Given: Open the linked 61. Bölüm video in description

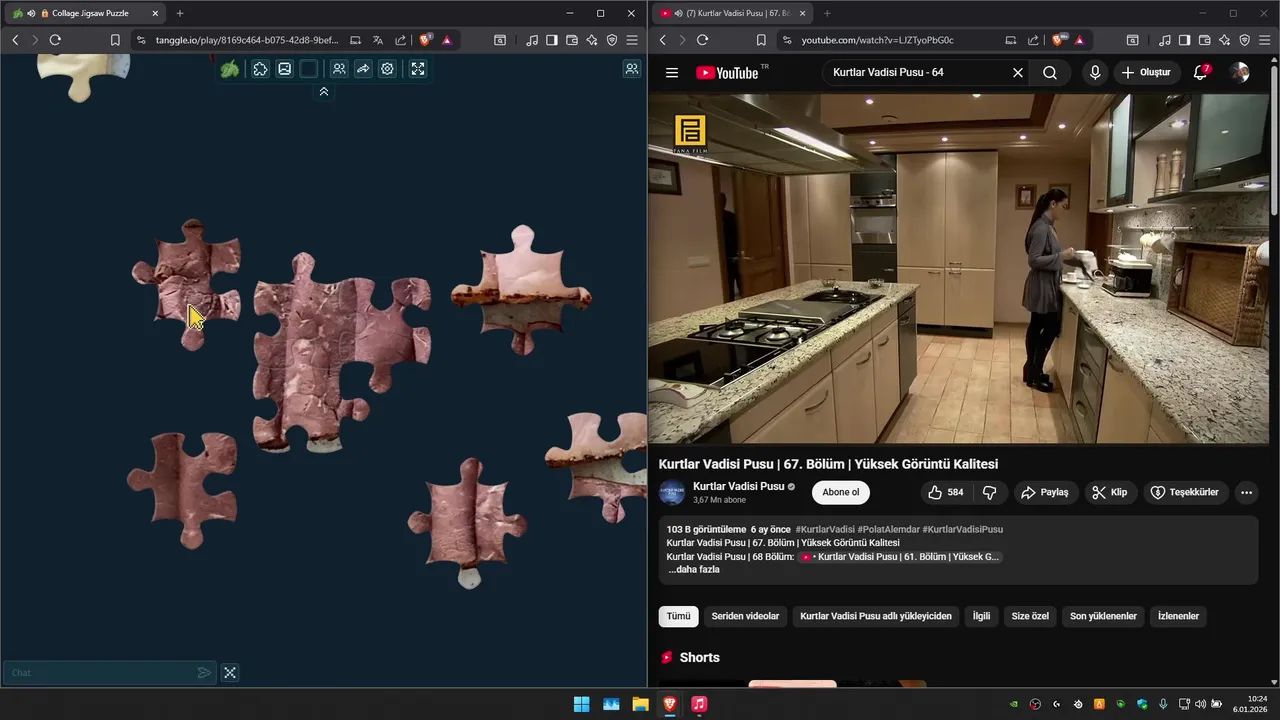Looking at the screenshot, I should coord(901,557).
